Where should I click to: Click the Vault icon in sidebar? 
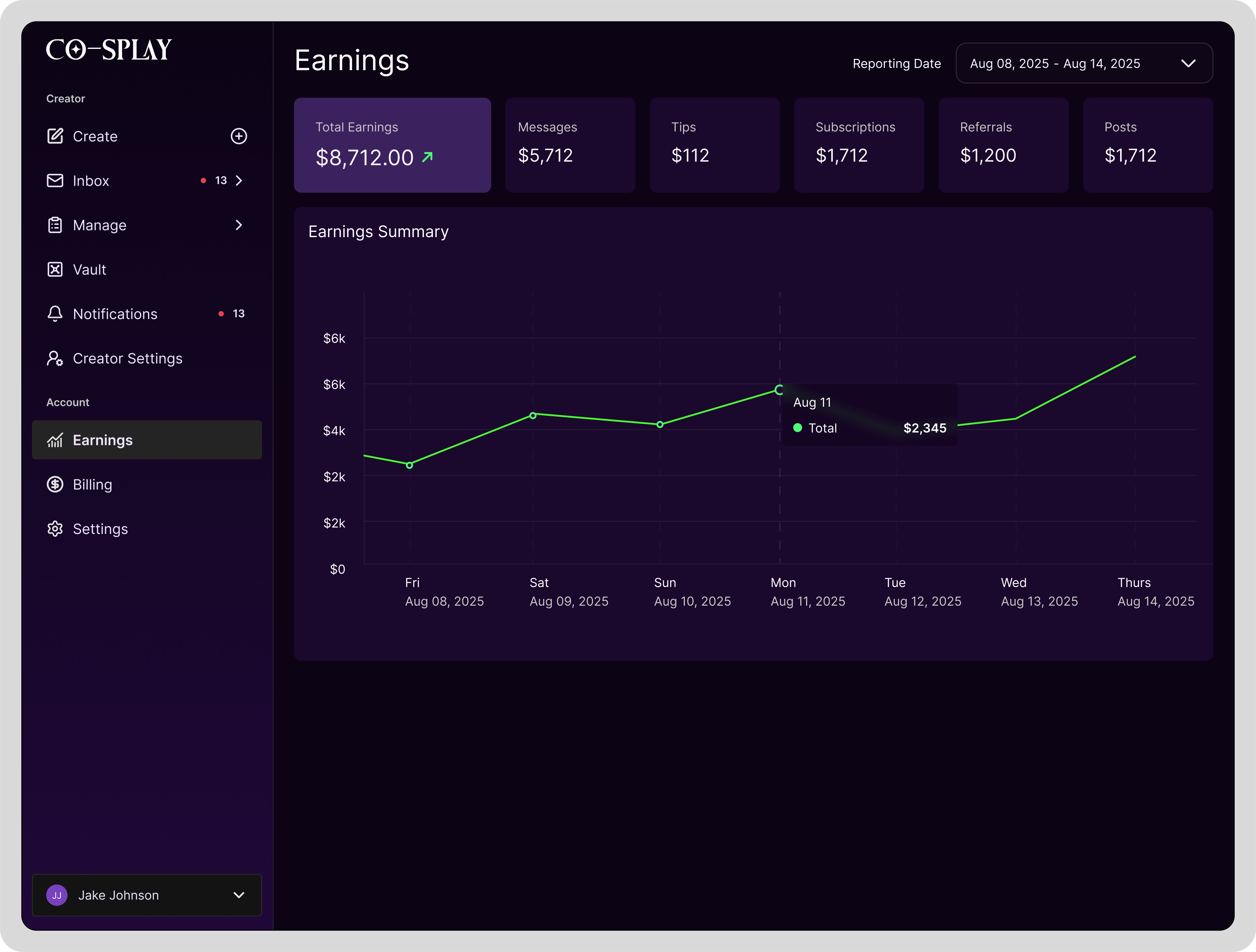pyautogui.click(x=55, y=270)
